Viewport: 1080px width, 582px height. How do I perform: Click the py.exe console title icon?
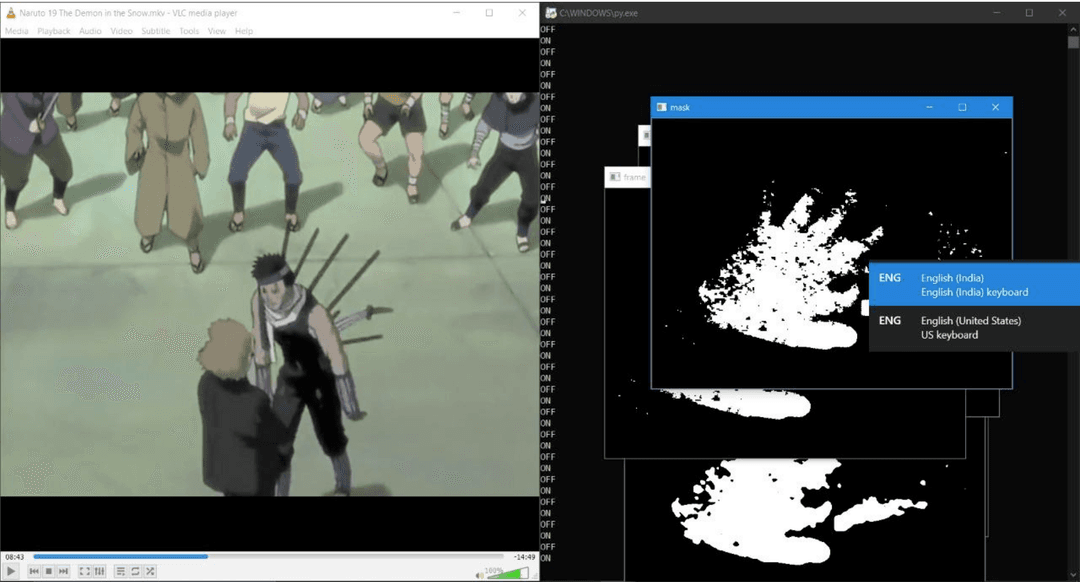[x=550, y=13]
